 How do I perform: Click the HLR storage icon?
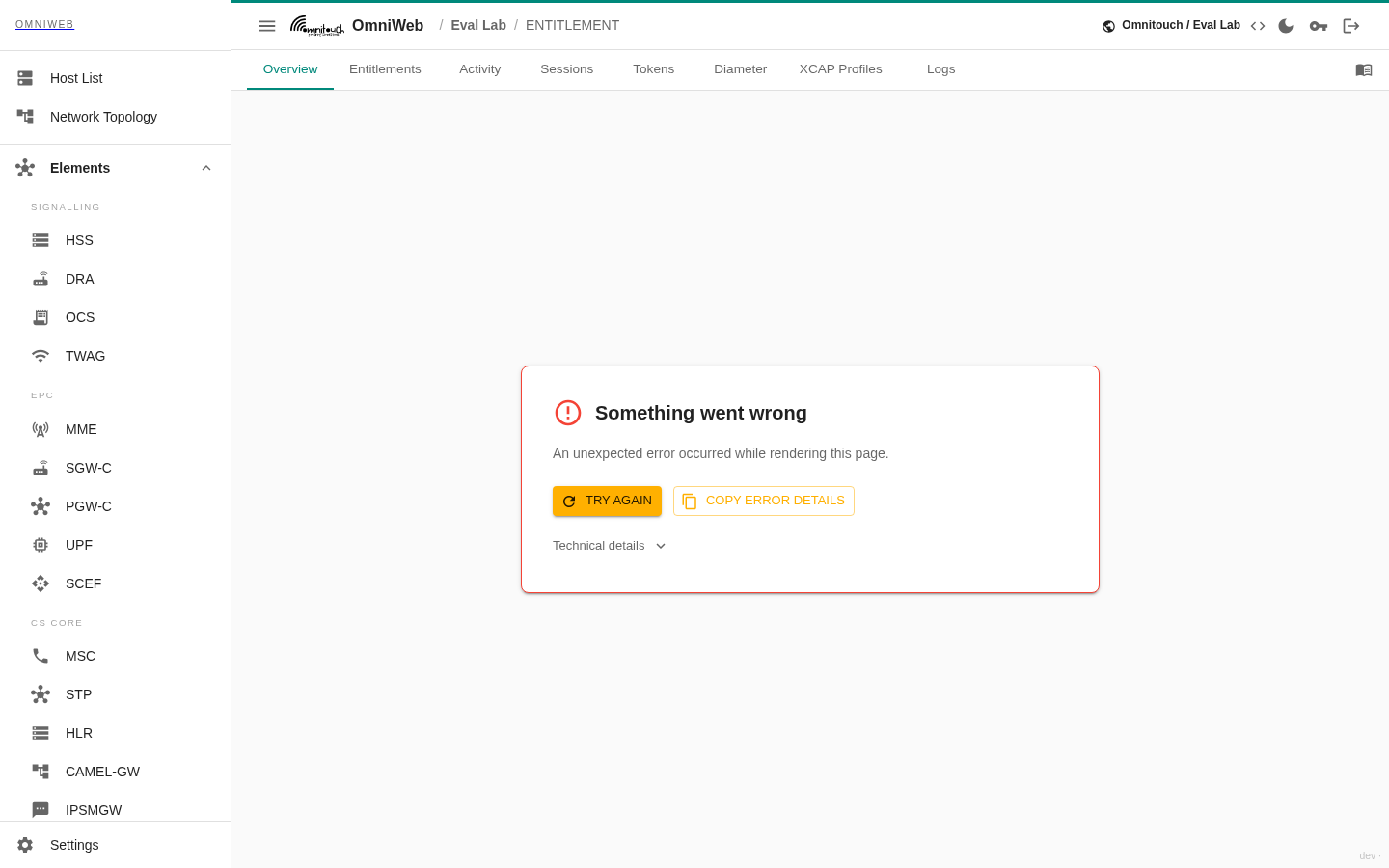tap(41, 733)
